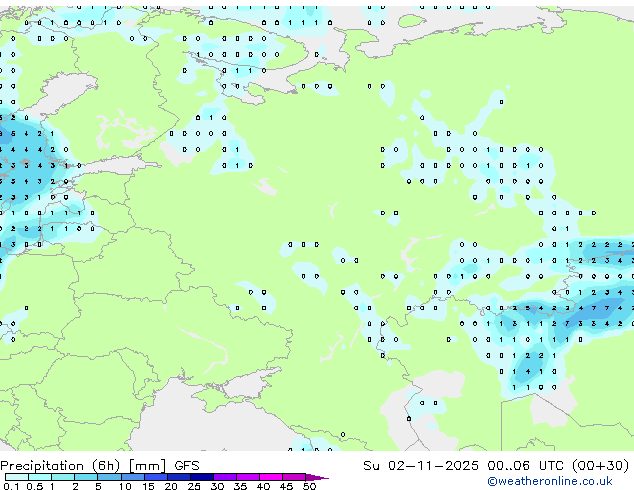The width and height of the screenshot is (634, 490).
Task: Select the 10–15 mm blue legend swatch
Action: tap(132, 477)
